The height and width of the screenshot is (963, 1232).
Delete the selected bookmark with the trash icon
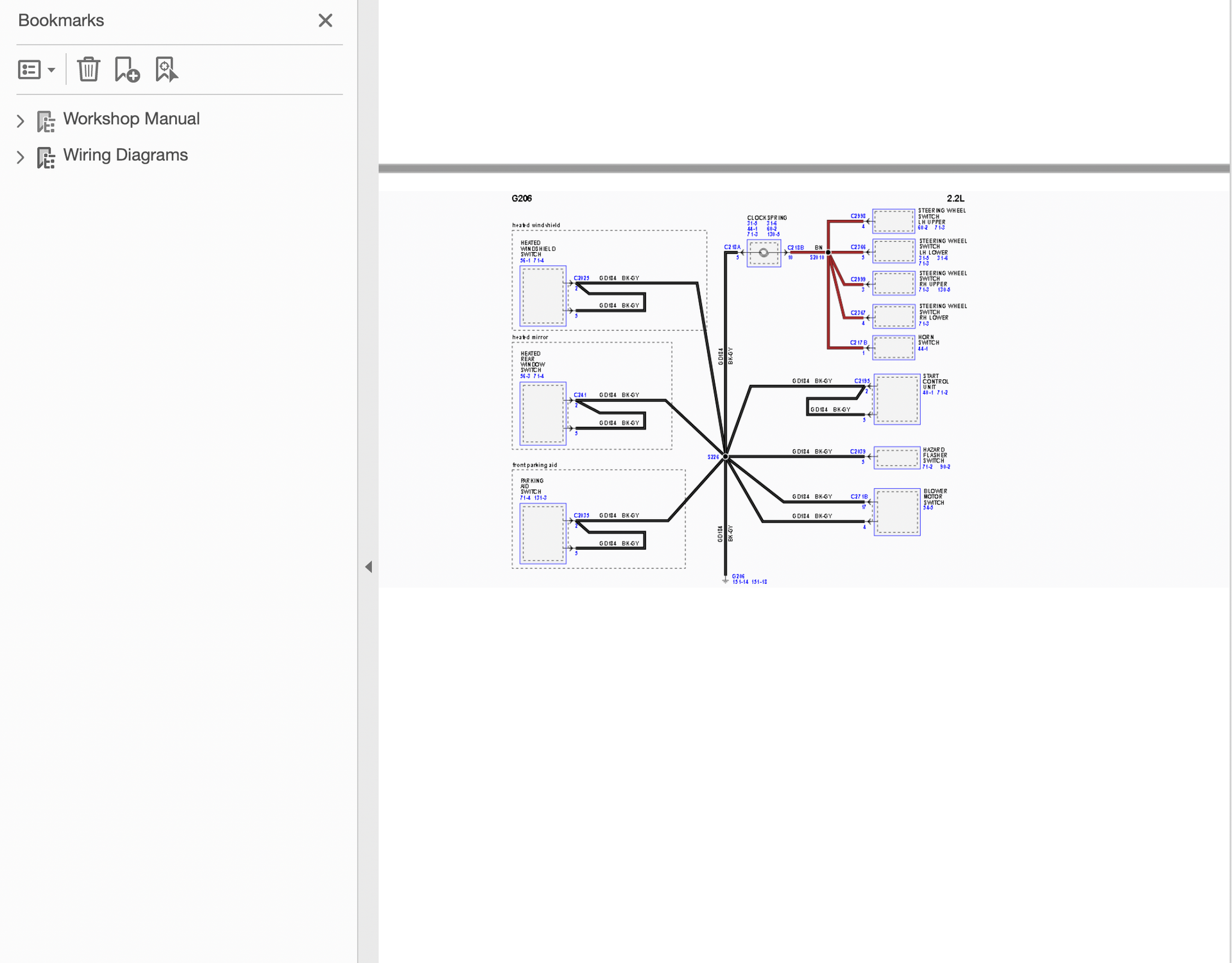click(x=89, y=69)
